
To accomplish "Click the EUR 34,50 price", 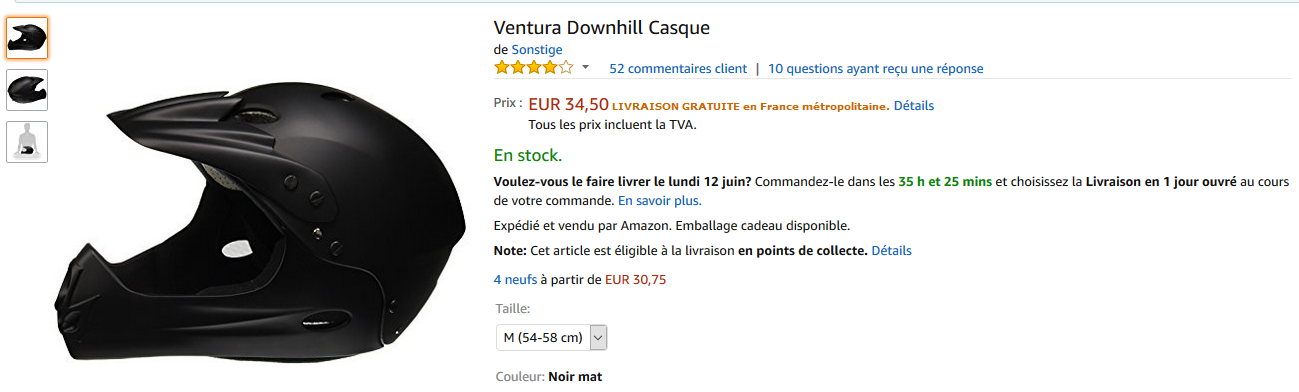I will click(568, 104).
